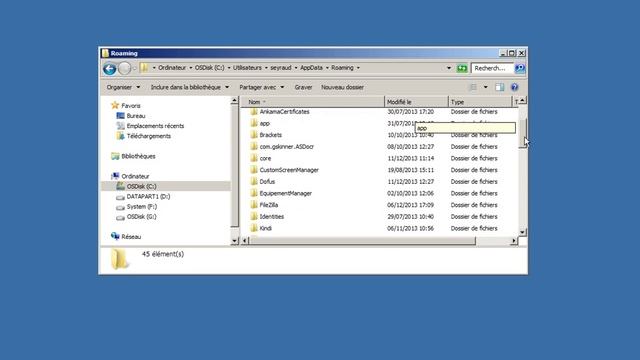Click AppData in the address path

[x=311, y=68]
